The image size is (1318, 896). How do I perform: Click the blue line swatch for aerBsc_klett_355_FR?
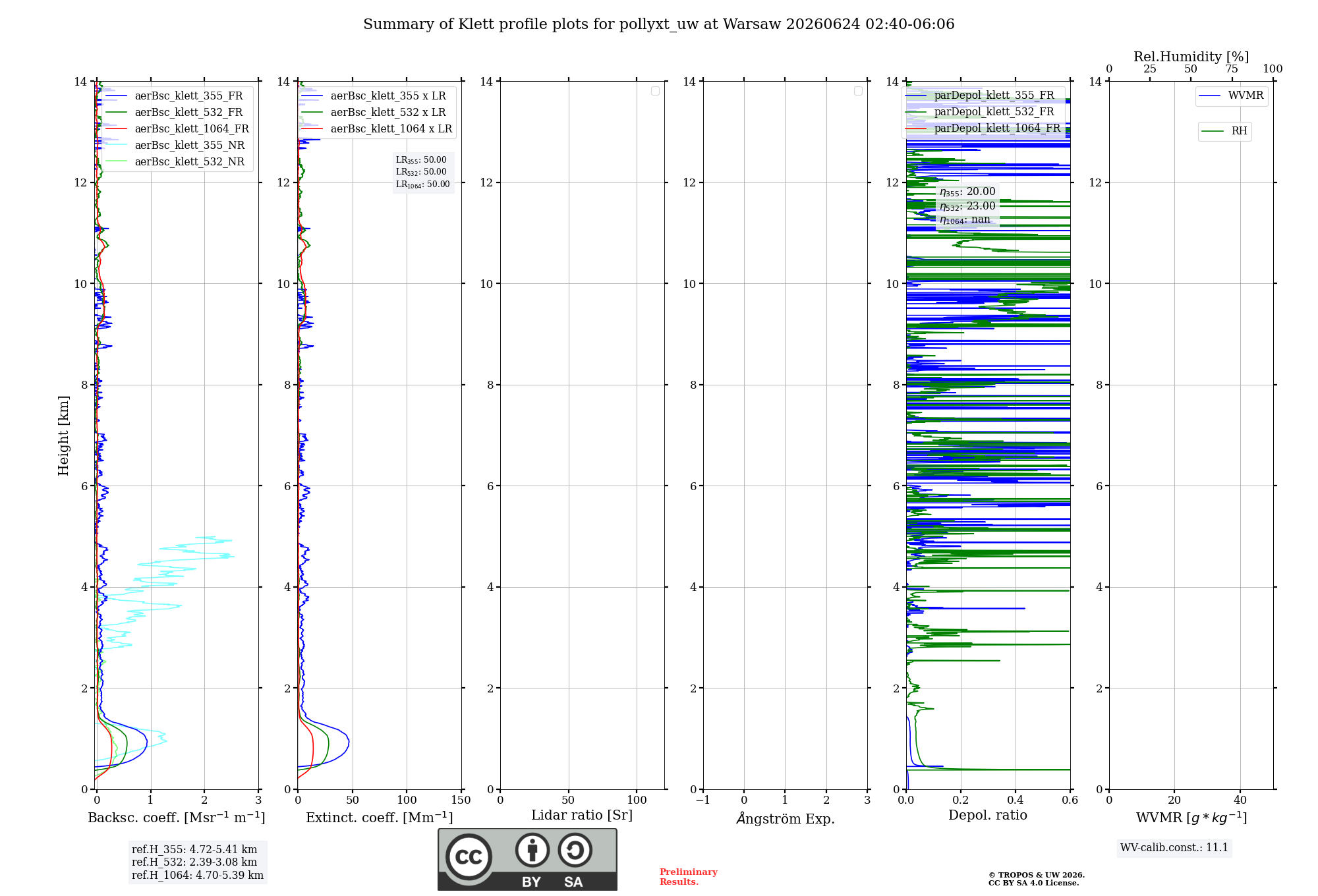(116, 96)
